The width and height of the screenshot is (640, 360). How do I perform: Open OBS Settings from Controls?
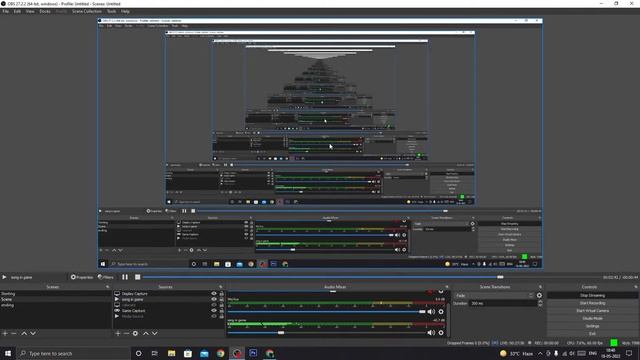(x=592, y=326)
